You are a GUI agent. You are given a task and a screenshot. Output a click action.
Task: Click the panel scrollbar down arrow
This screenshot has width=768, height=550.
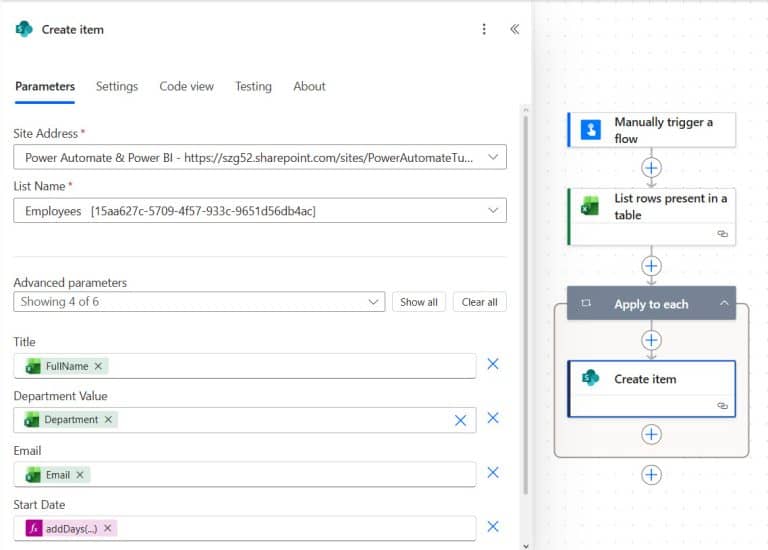click(526, 546)
